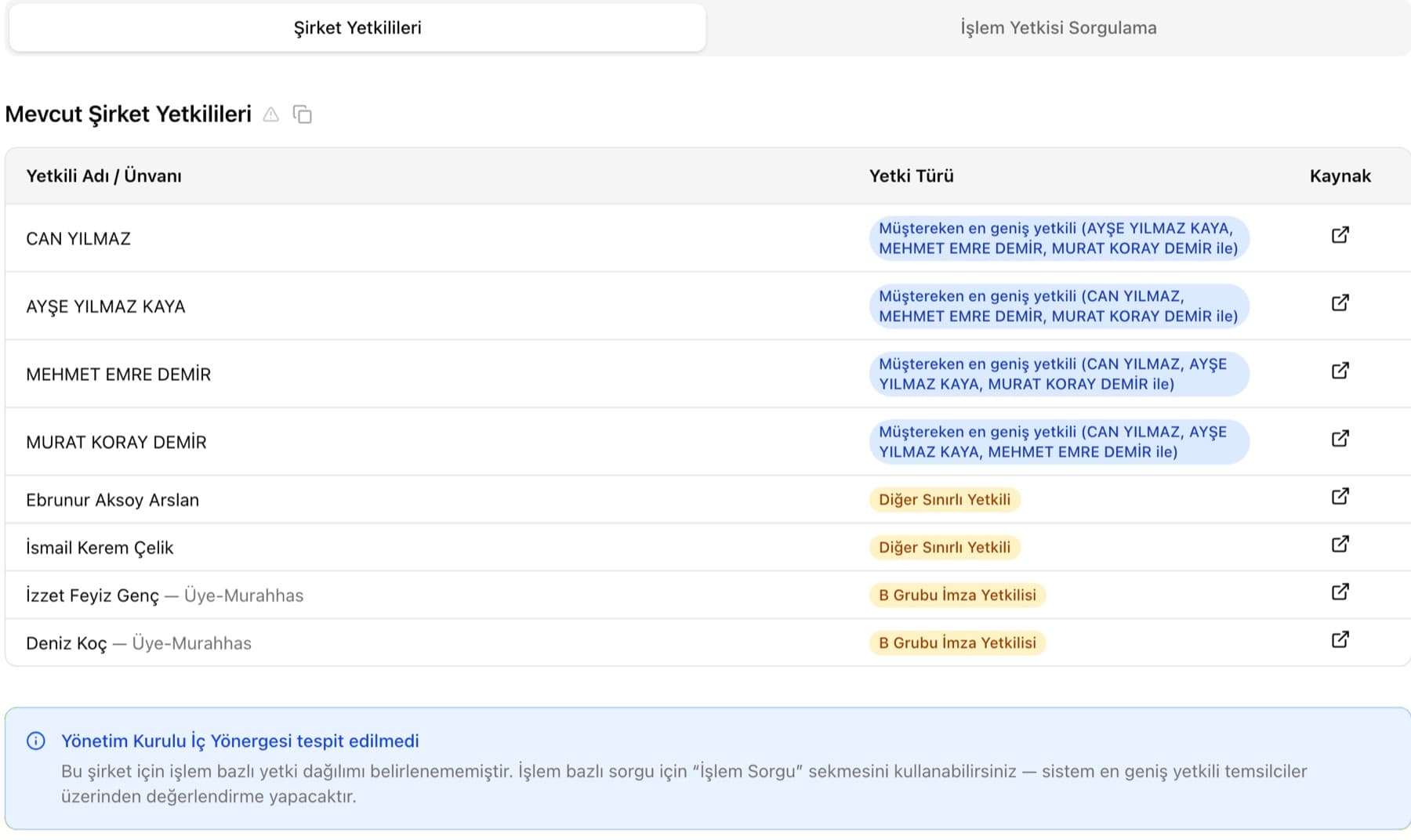Click İzzet Feyiz Genç's B Grubu İmza badge
Viewport: 1411px width, 840px height.
[x=957, y=596]
